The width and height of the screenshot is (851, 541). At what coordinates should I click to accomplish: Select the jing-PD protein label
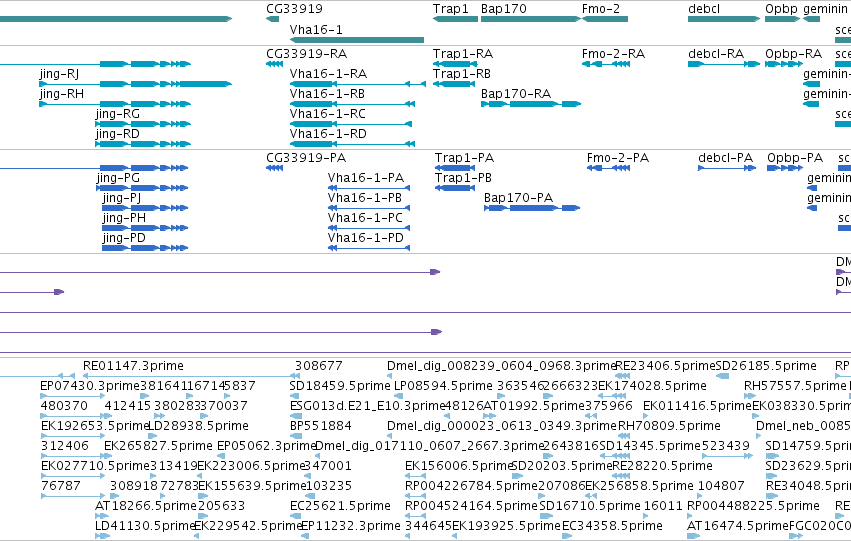(x=124, y=239)
